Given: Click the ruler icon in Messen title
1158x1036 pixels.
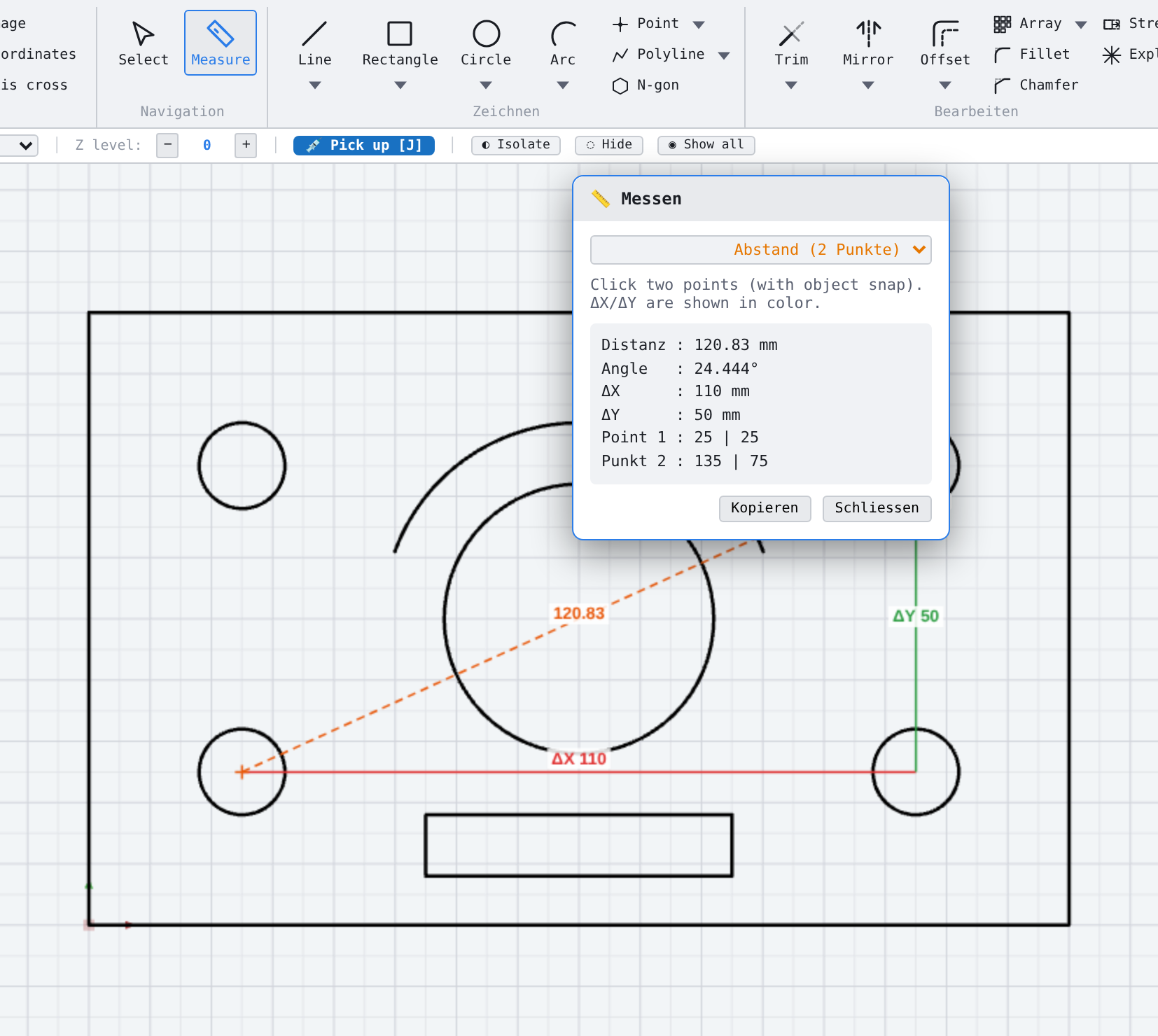Looking at the screenshot, I should pyautogui.click(x=601, y=199).
